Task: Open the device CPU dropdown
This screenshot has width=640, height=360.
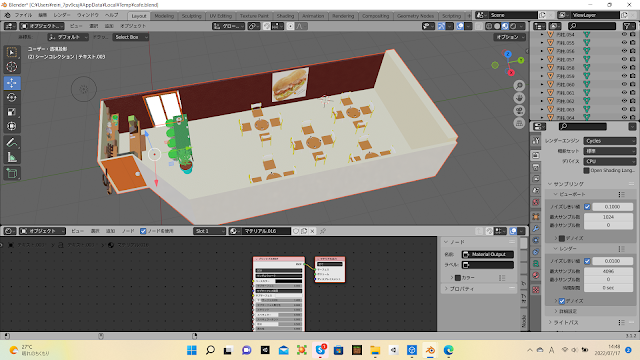Action: pos(609,161)
